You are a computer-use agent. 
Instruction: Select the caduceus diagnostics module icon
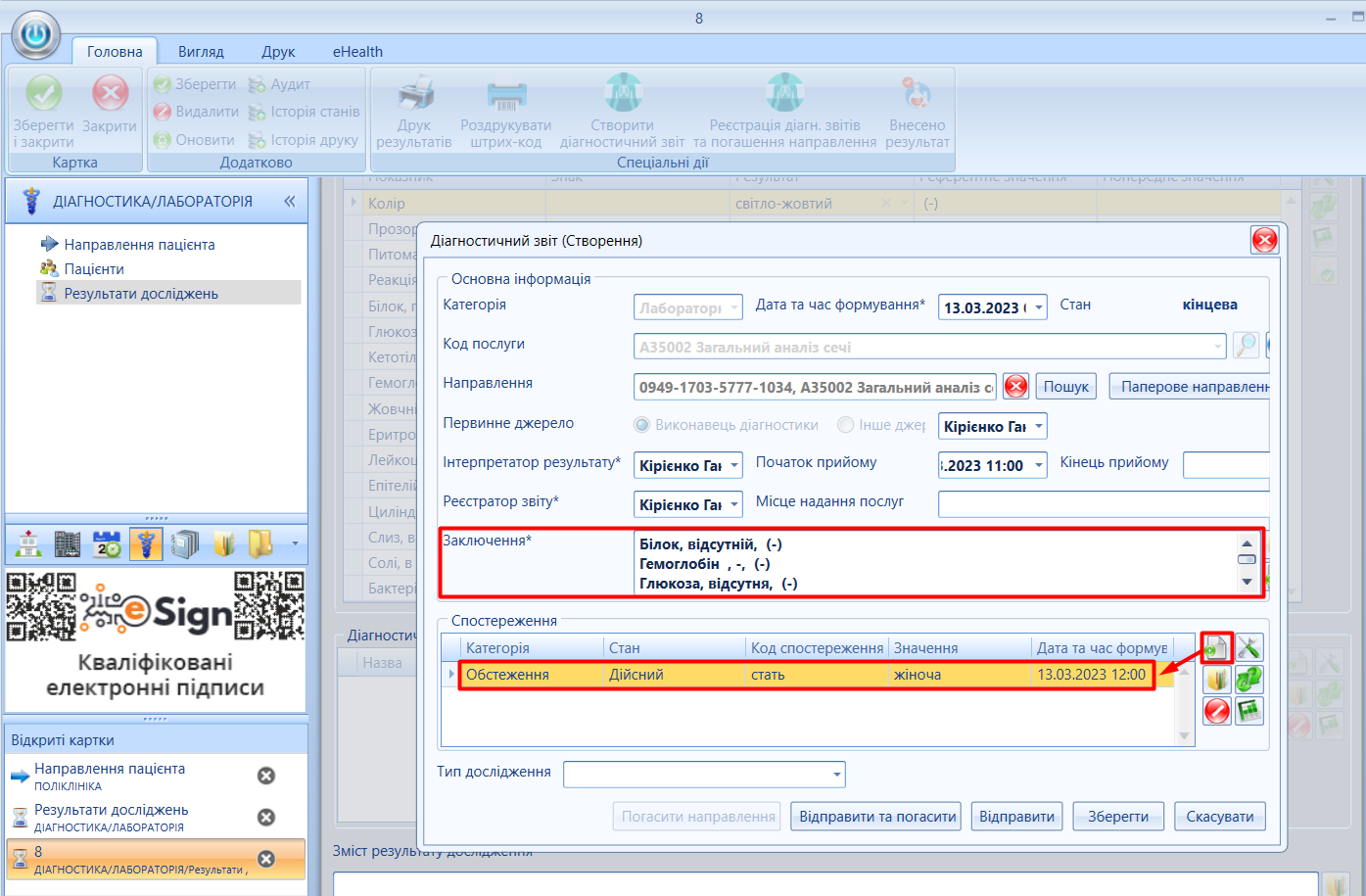146,543
